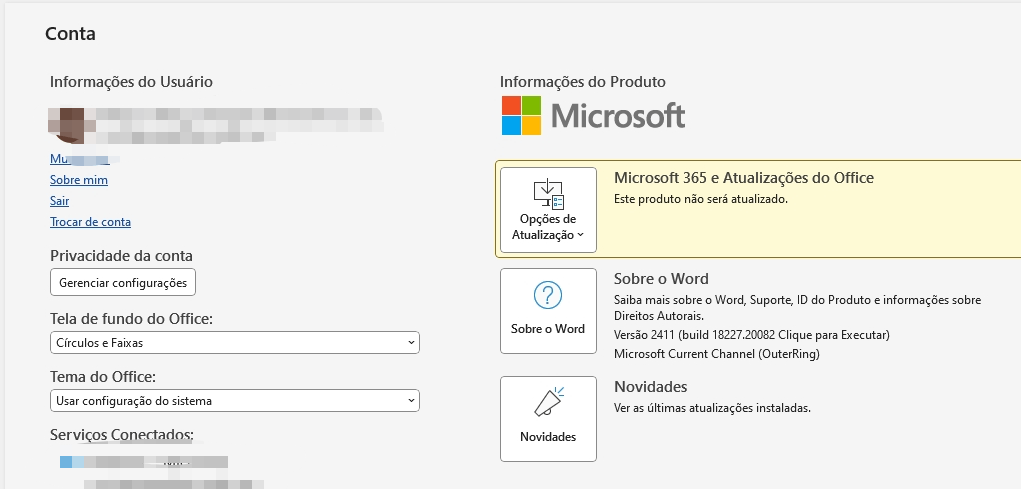Click the Gerenciar configurações button

[123, 283]
